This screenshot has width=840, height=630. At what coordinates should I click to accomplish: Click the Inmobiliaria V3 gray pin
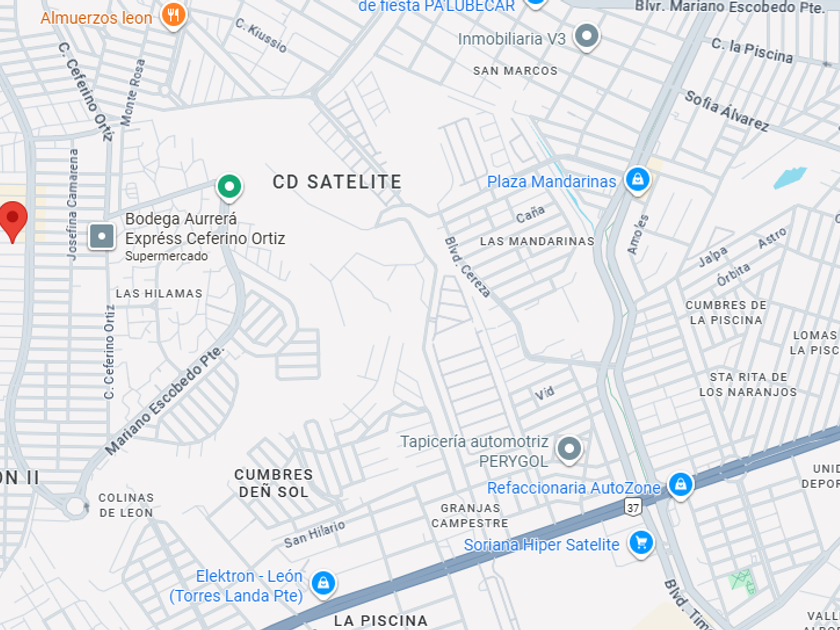click(x=587, y=37)
